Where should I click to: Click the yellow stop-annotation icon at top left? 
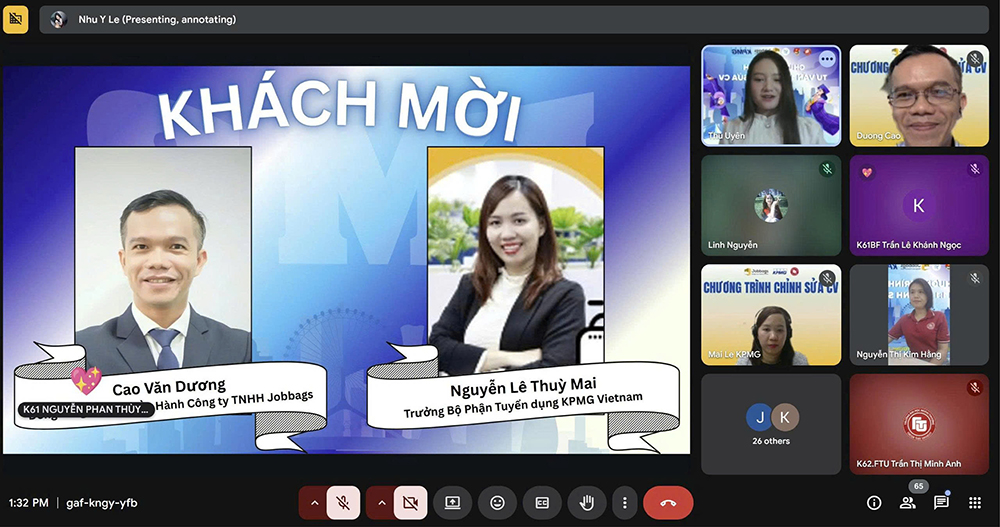tap(16, 20)
